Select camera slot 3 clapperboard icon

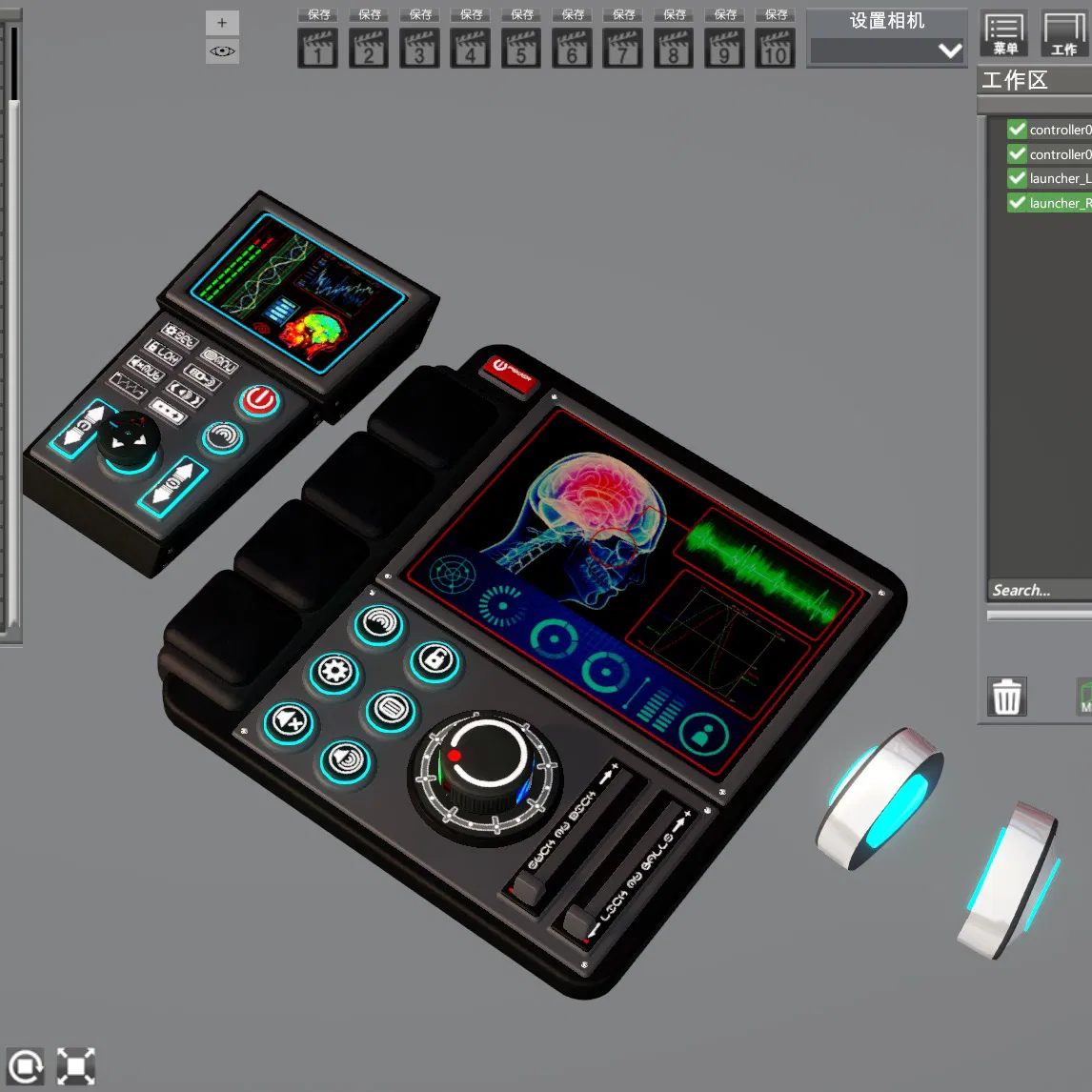point(419,48)
